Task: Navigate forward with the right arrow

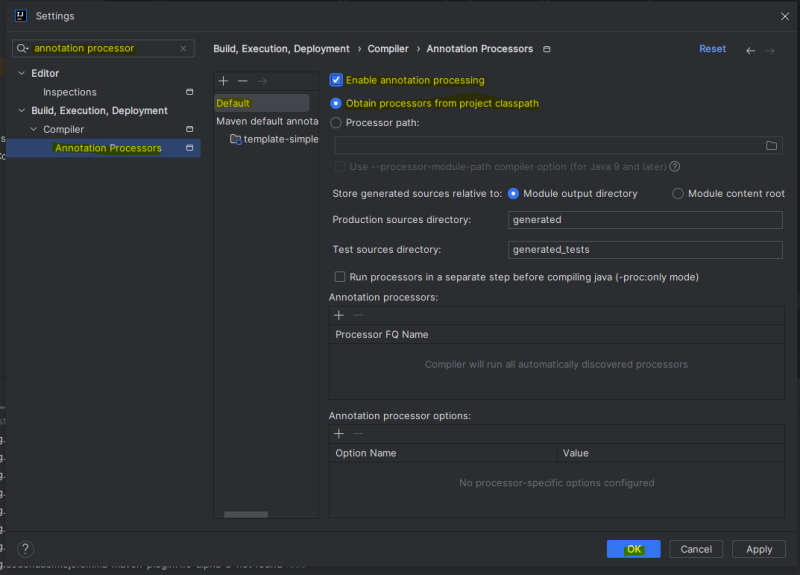Action: (x=770, y=50)
